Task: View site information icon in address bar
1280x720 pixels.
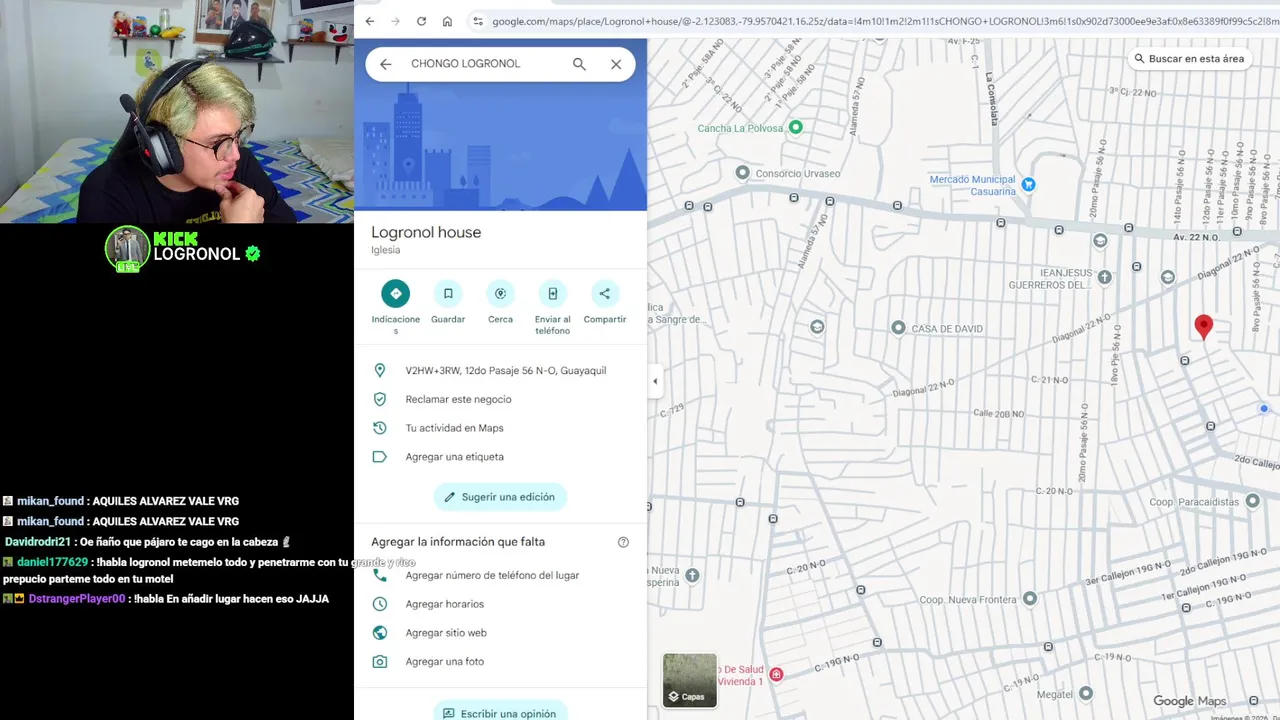Action: click(477, 21)
